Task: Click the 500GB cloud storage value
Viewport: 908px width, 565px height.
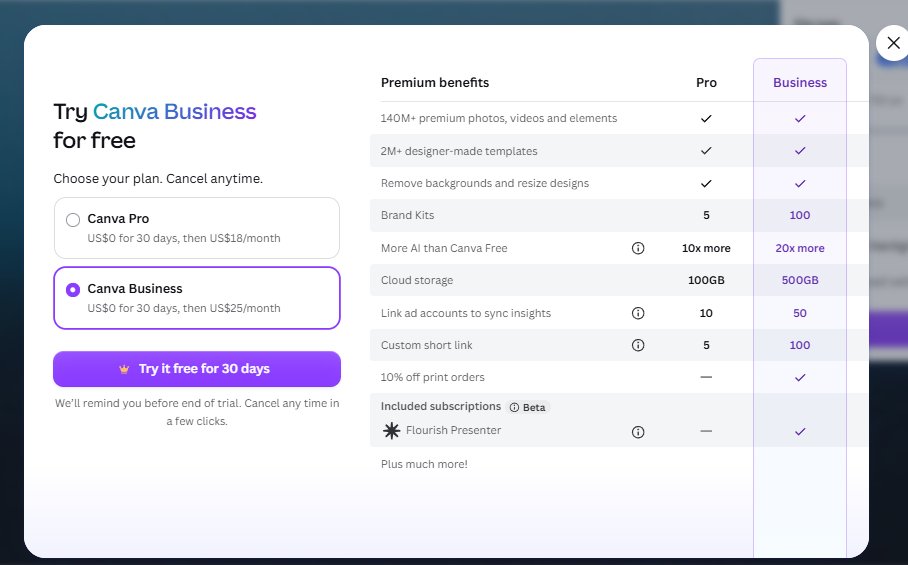Action: pos(800,280)
